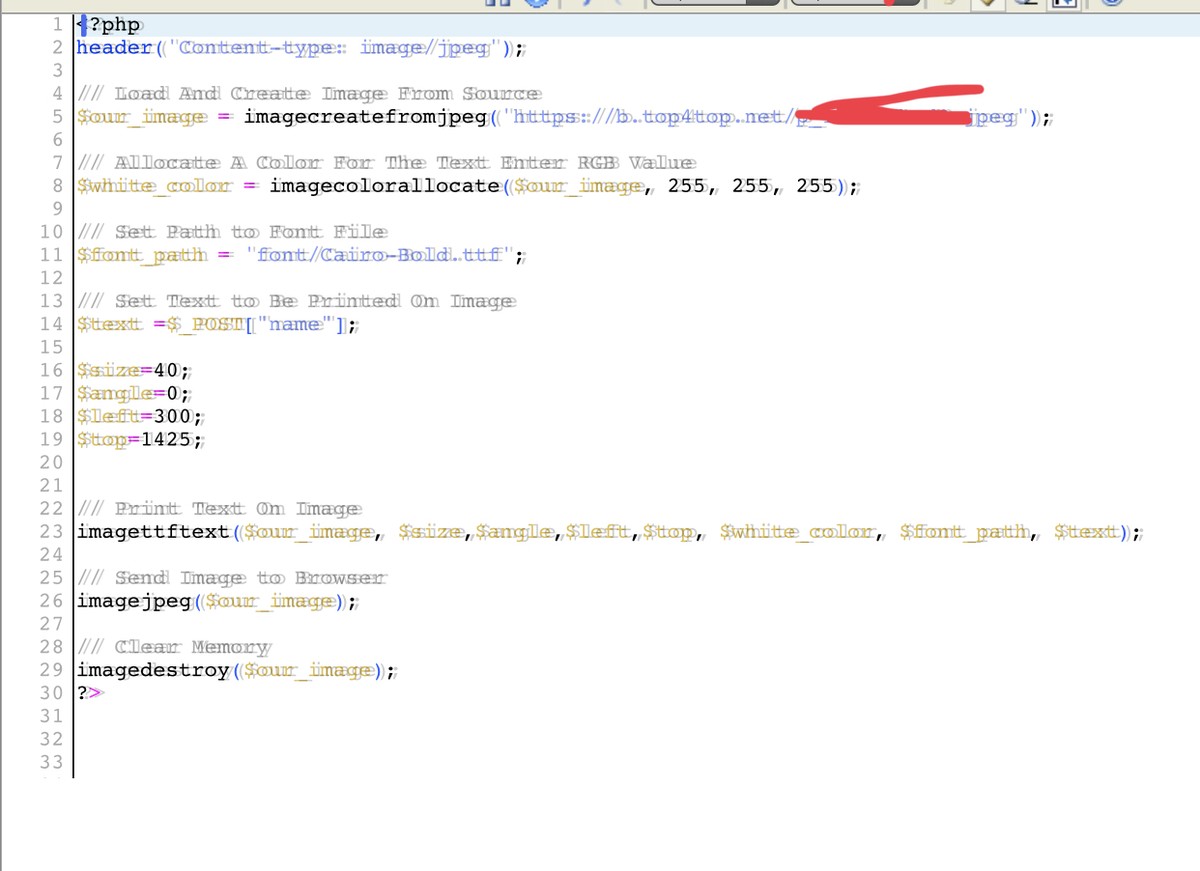Viewport: 1200px width, 871px height.
Task: Click the $left=300 statement
Action: point(142,415)
